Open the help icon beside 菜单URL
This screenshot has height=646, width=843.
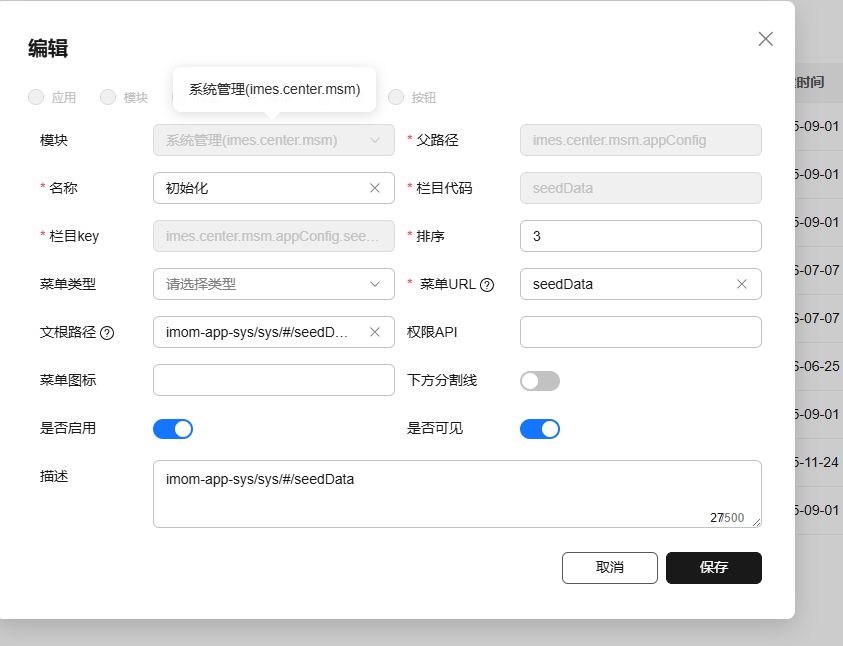click(x=487, y=285)
